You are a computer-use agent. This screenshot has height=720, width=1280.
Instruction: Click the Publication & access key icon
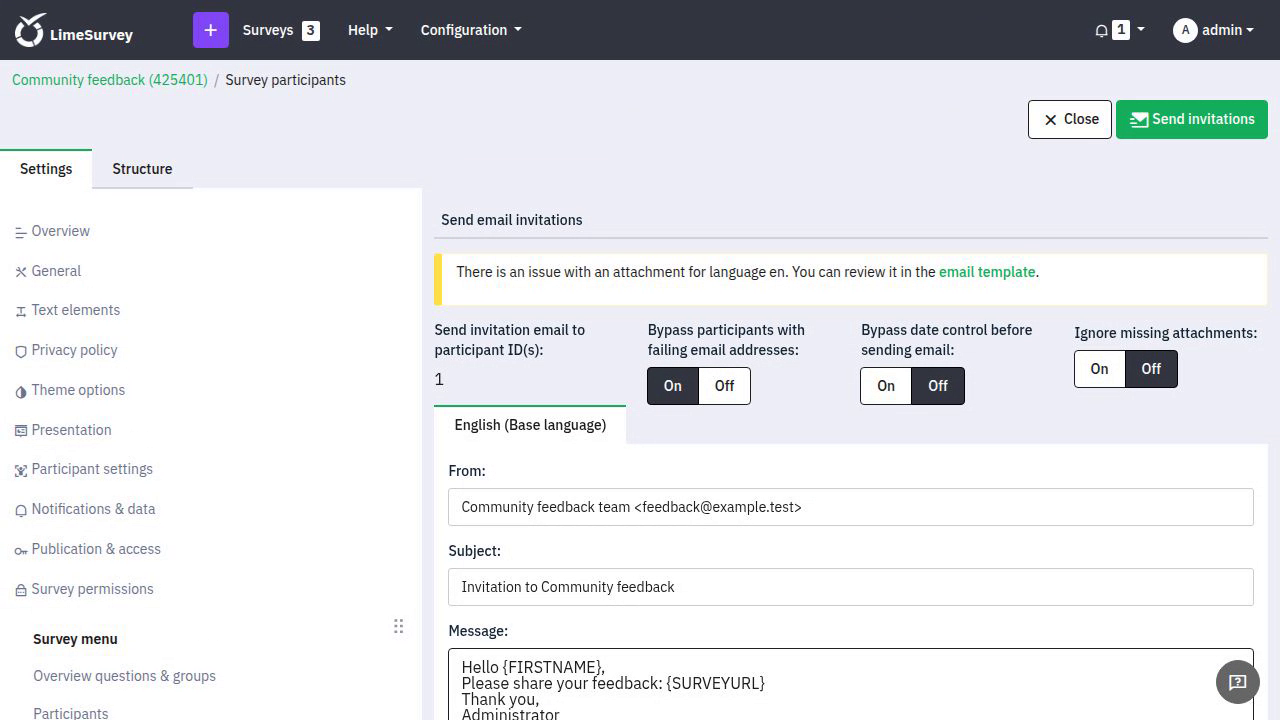(x=21, y=550)
